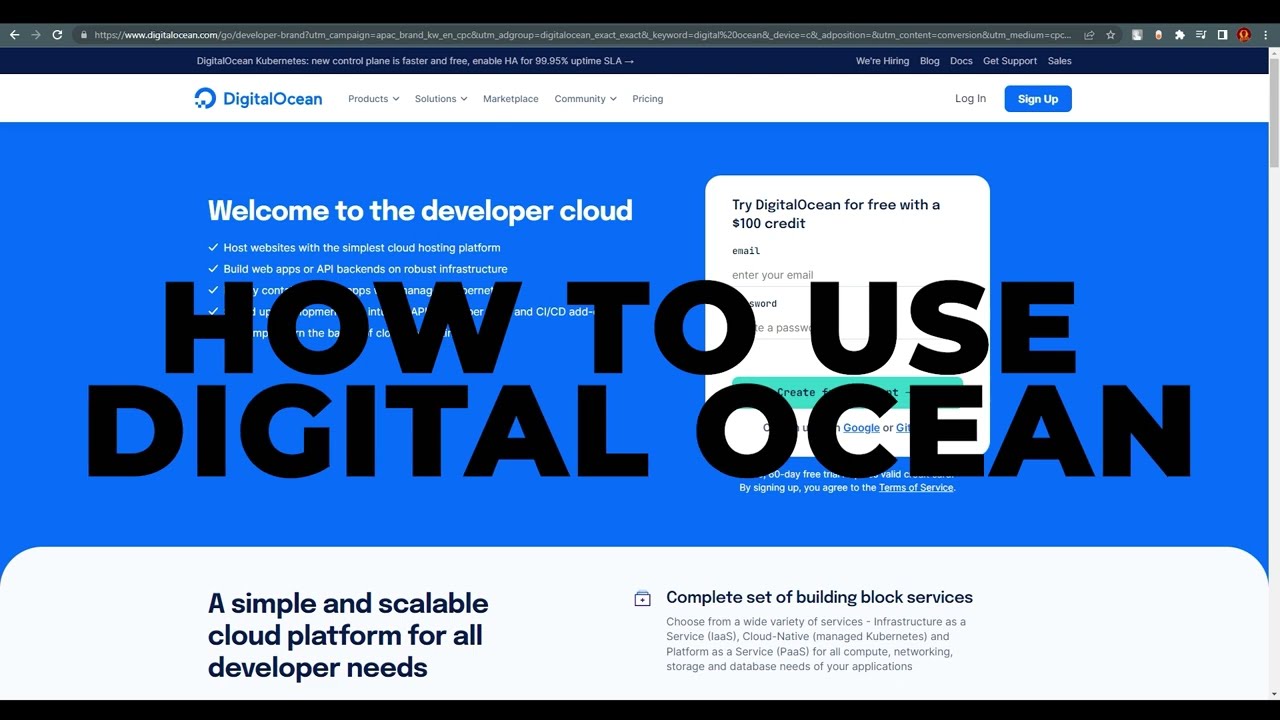Click Log In
Screen dimensions: 1280x720
(x=970, y=98)
